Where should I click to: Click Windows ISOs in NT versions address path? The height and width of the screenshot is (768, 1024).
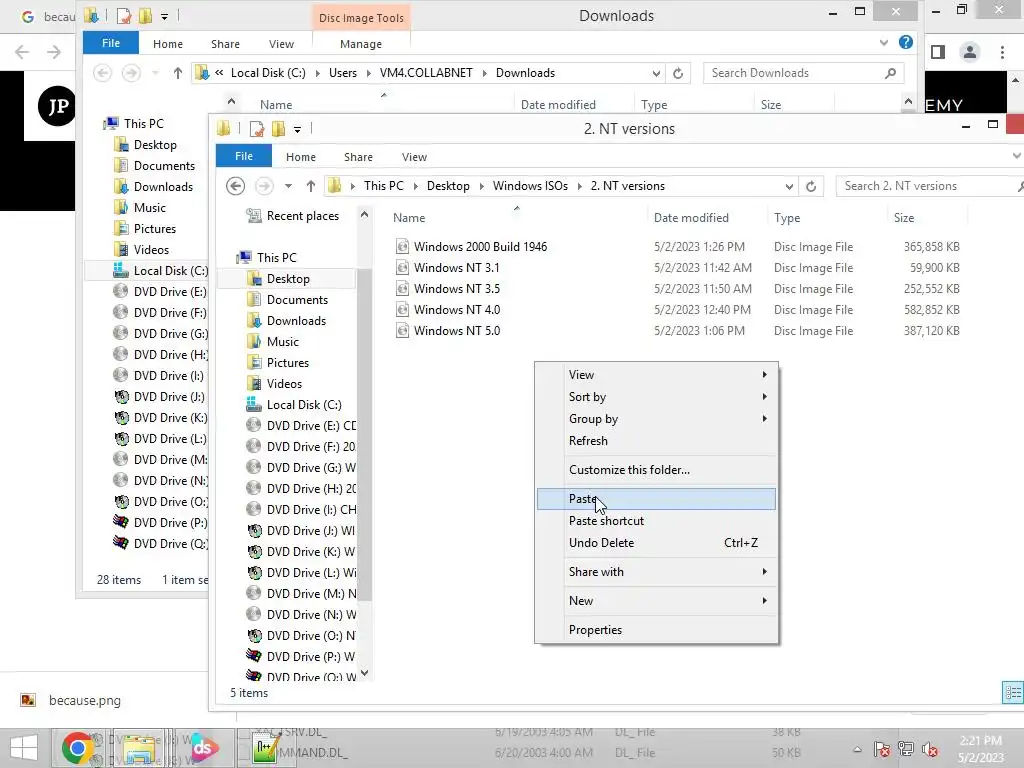[530, 186]
